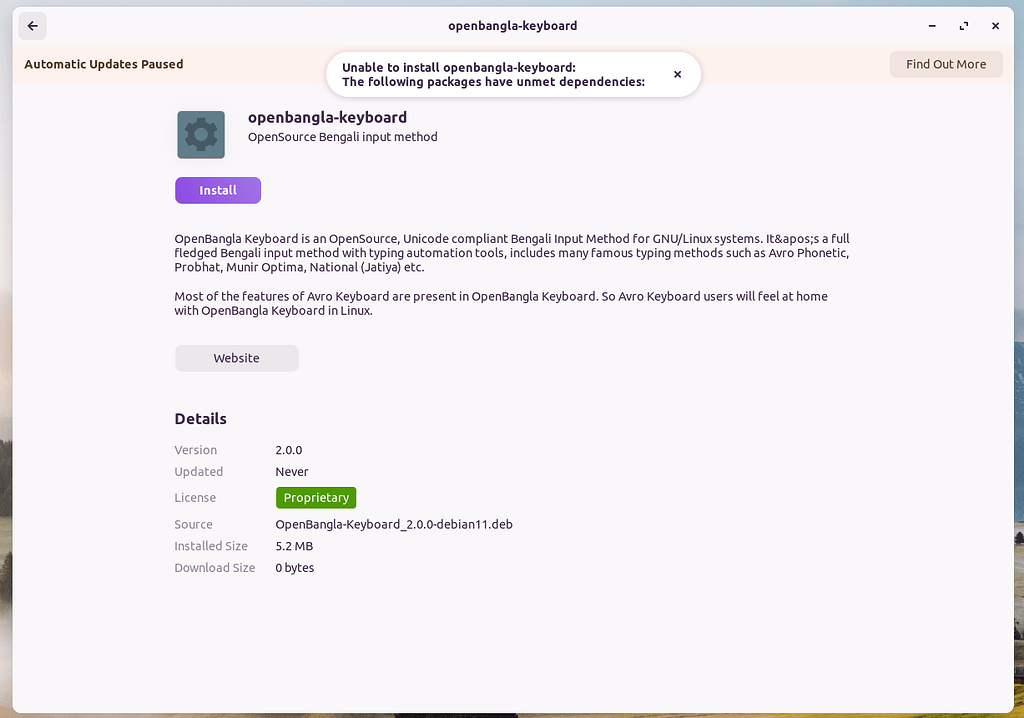This screenshot has width=1024, height=718.
Task: View the Proprietary license details
Action: (316, 497)
